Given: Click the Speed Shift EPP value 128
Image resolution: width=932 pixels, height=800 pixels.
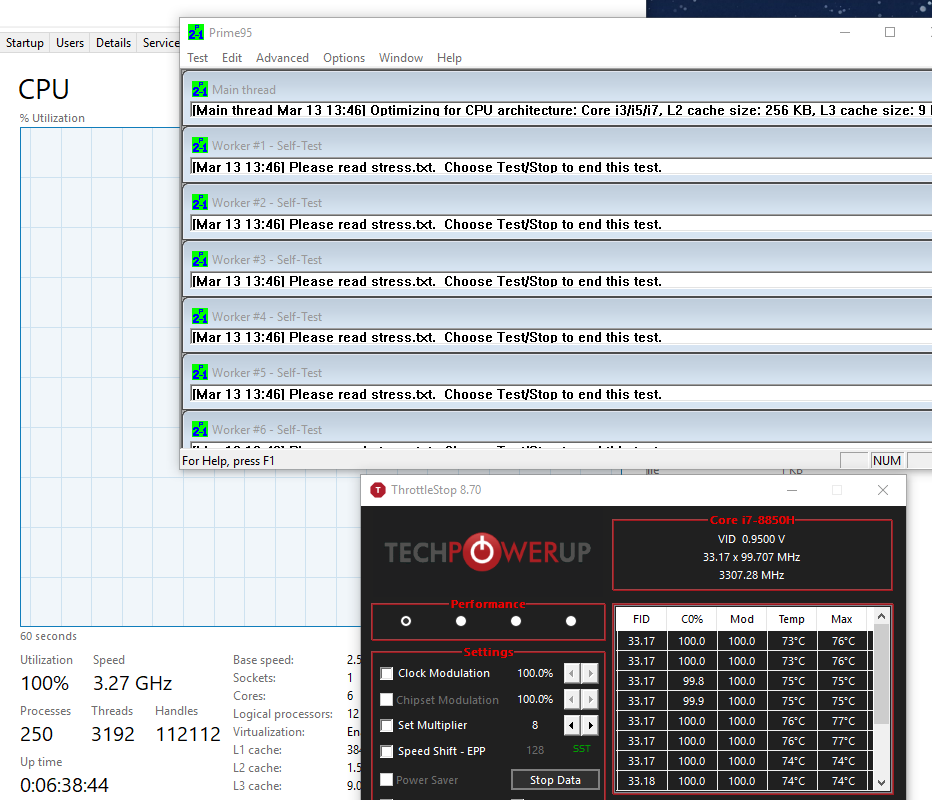Looking at the screenshot, I should (x=535, y=750).
